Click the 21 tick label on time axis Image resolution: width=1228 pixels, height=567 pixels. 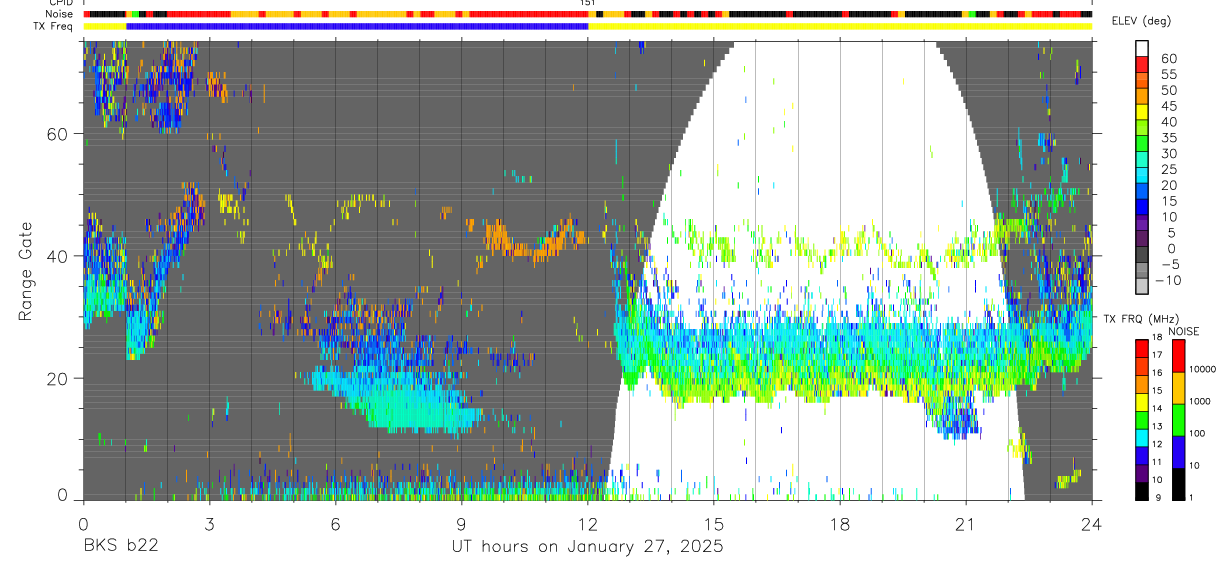(966, 524)
